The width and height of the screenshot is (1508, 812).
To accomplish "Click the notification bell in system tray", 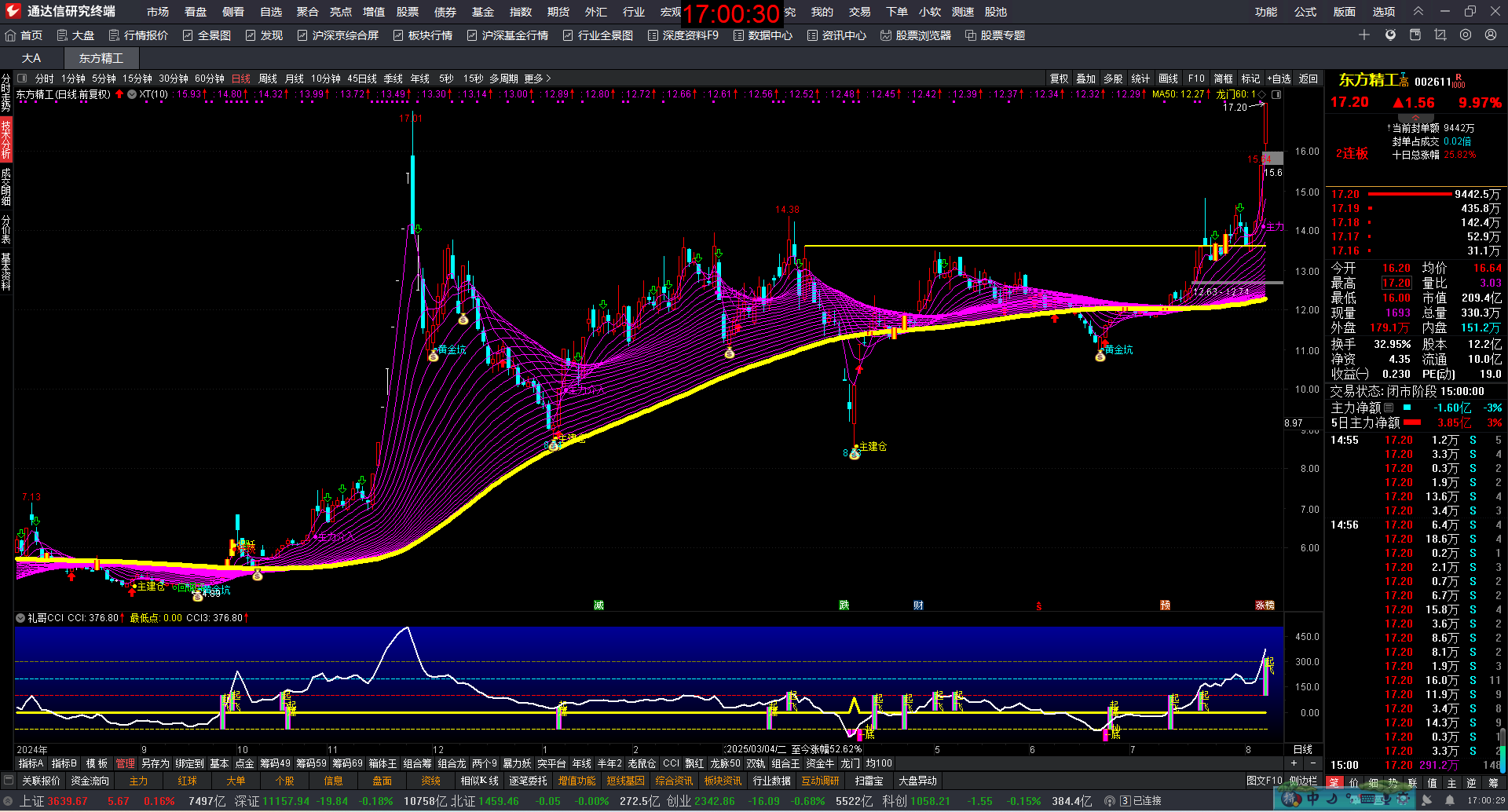I will tap(1449, 800).
